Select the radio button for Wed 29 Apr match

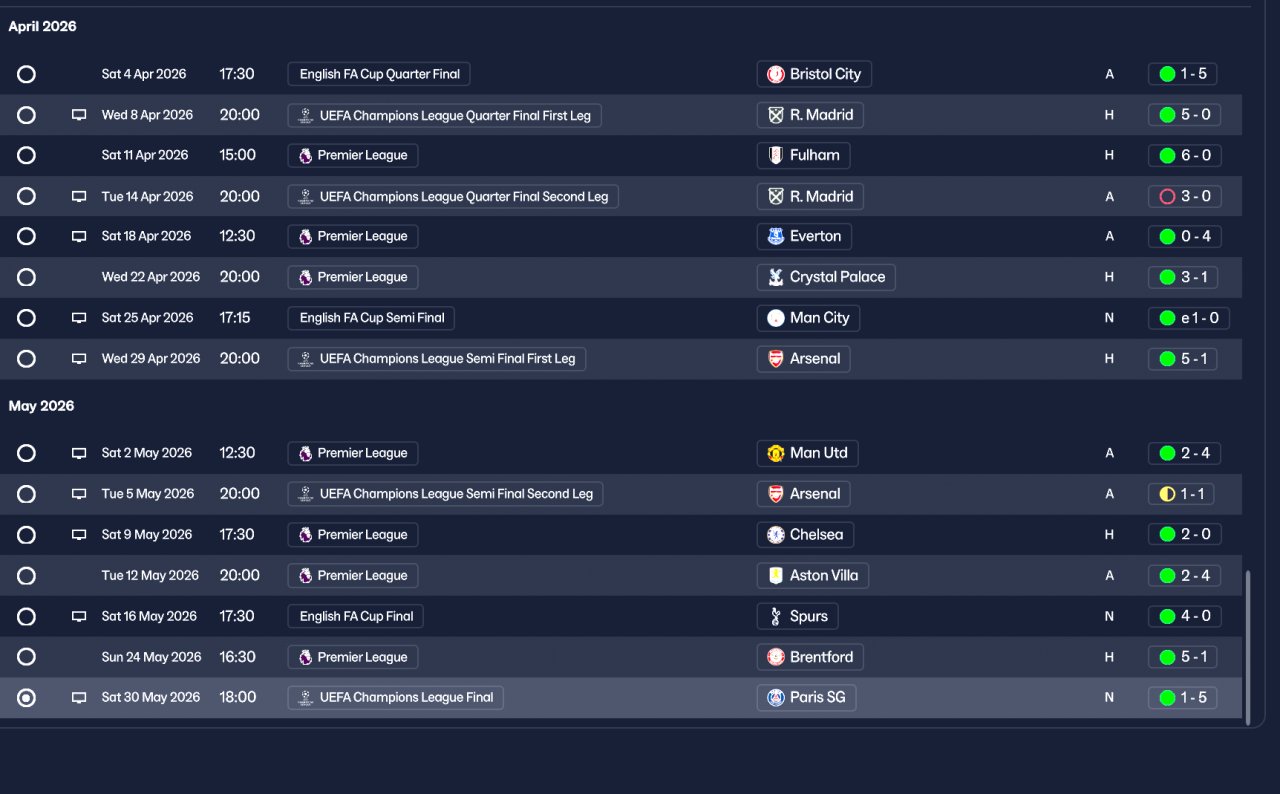(x=26, y=359)
